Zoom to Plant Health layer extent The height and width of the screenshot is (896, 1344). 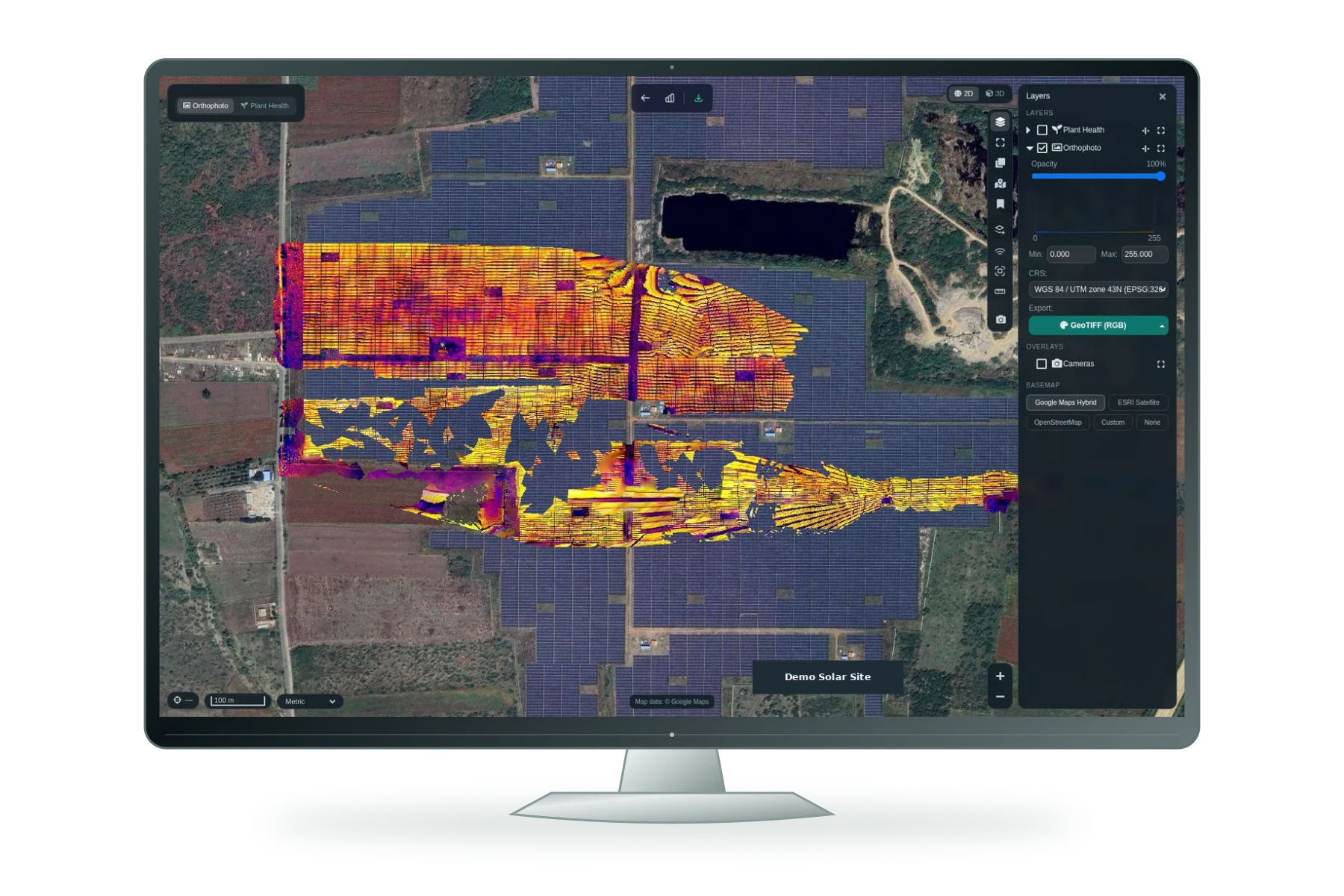[x=1161, y=131]
